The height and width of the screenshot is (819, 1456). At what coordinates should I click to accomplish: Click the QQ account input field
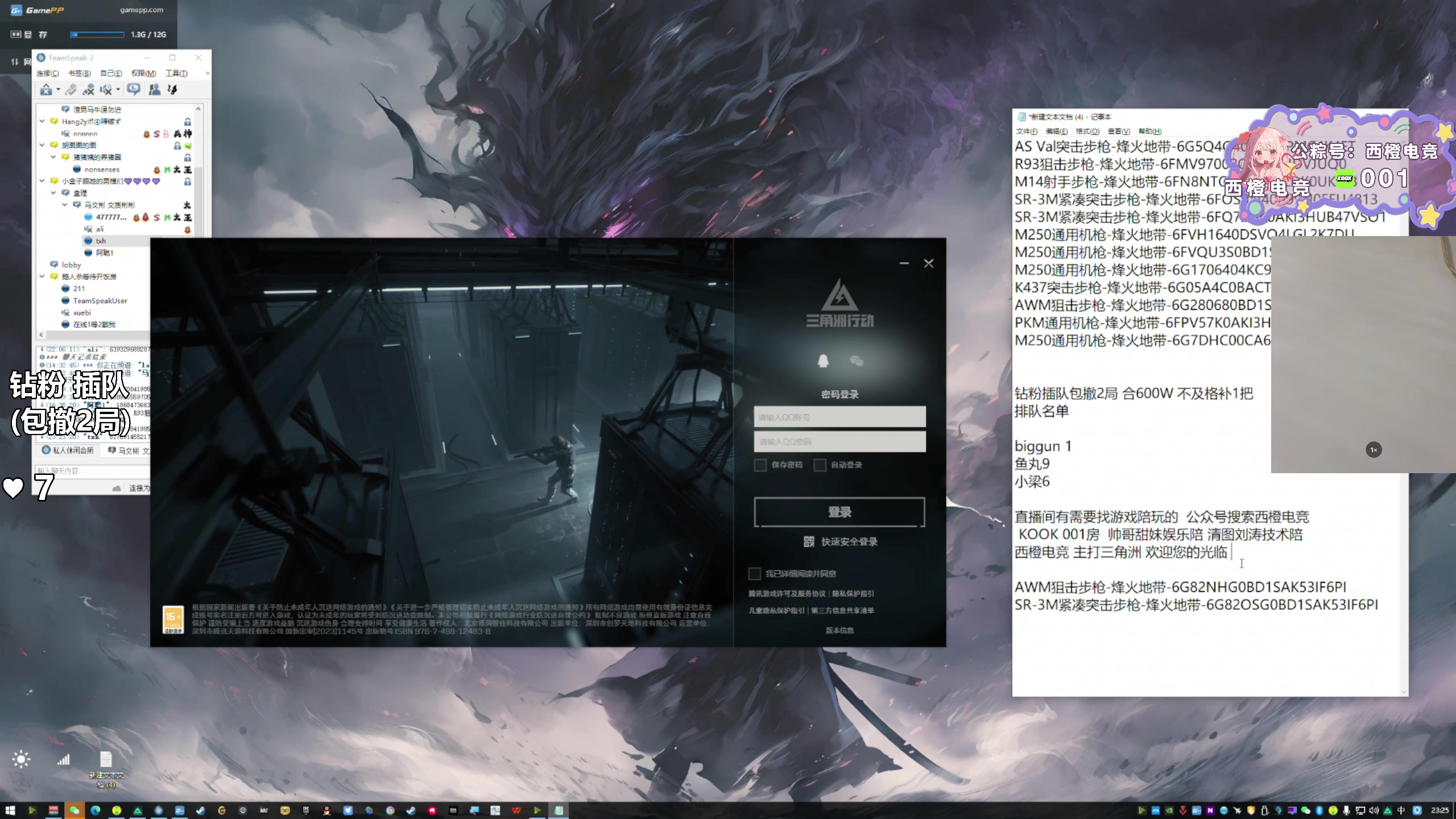(839, 417)
